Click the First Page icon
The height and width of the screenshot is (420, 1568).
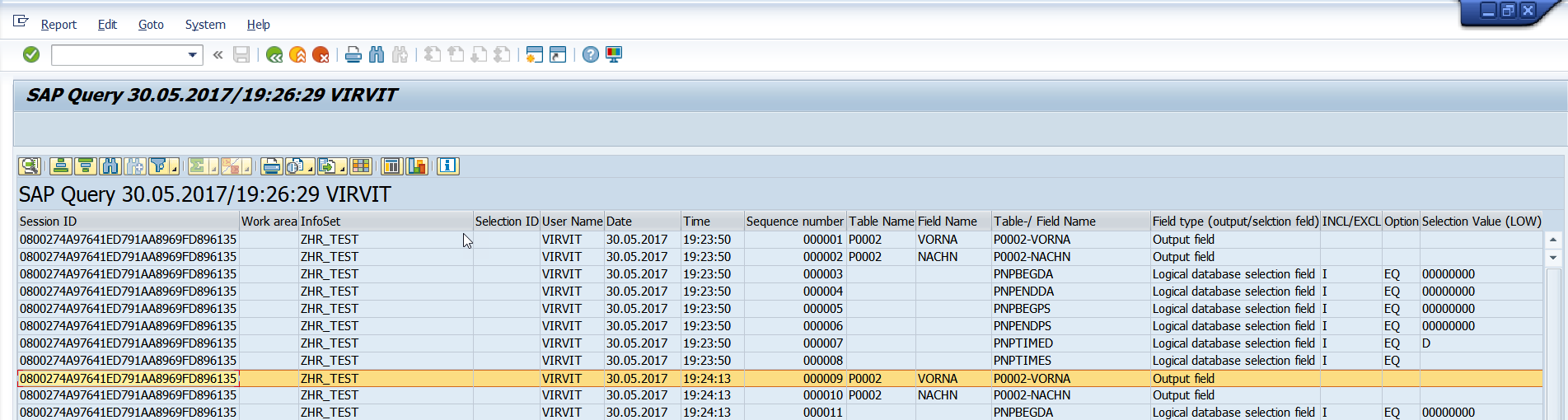(433, 54)
